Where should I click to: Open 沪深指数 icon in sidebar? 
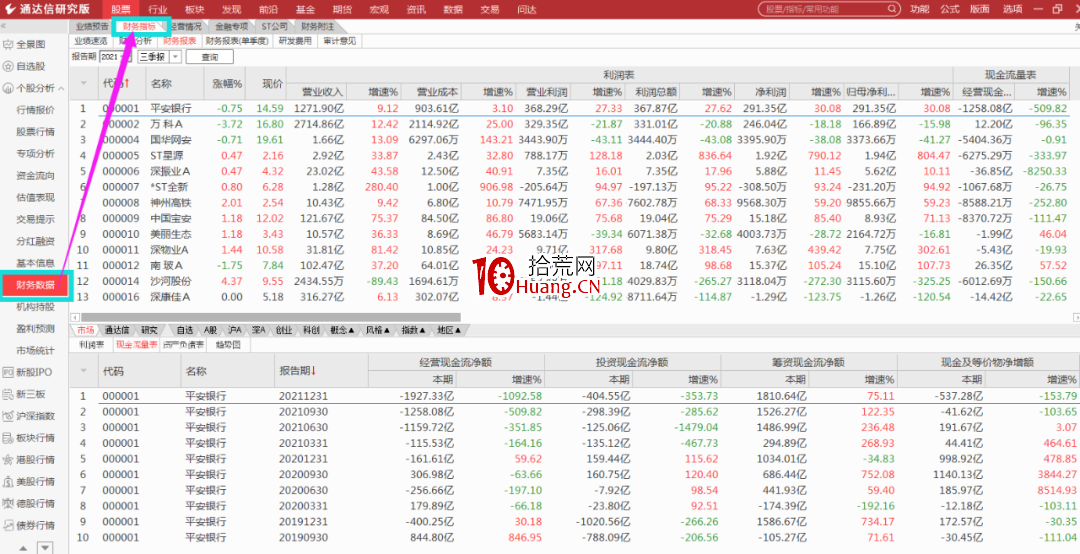(8, 416)
